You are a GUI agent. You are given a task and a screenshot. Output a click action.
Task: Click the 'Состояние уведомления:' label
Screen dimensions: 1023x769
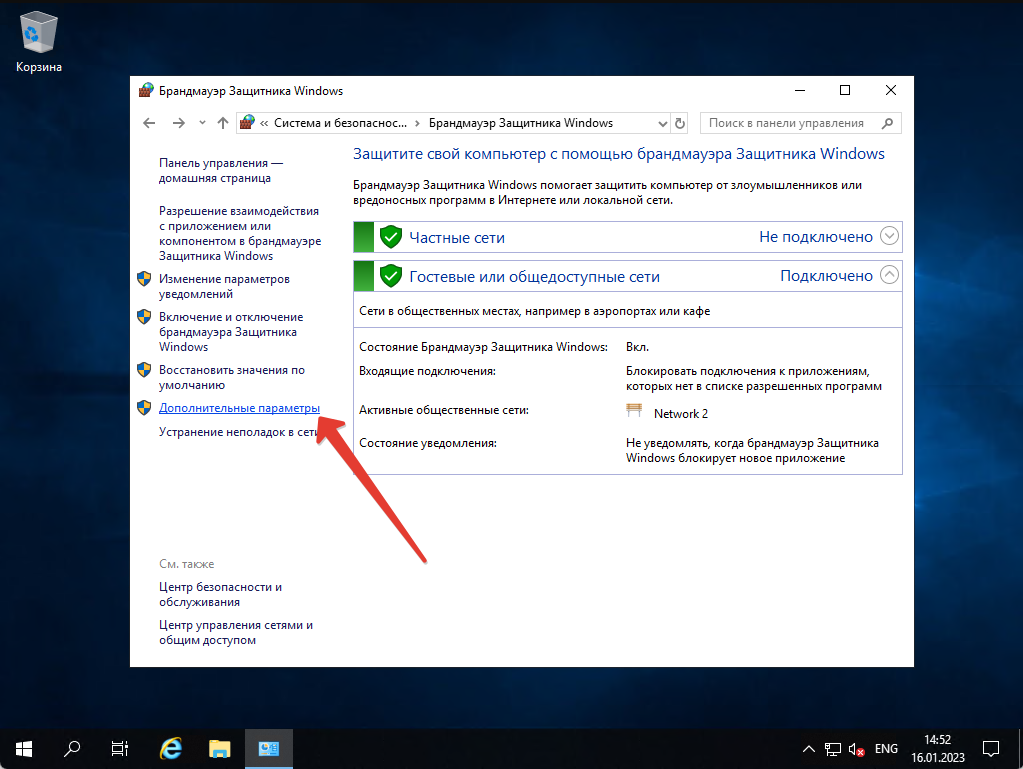[x=428, y=443]
